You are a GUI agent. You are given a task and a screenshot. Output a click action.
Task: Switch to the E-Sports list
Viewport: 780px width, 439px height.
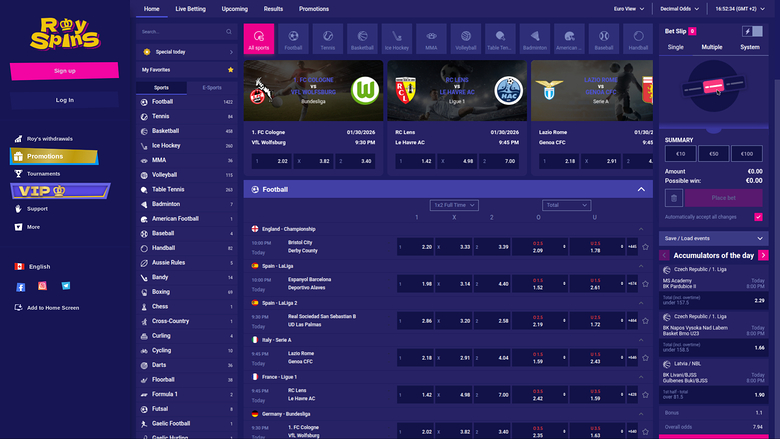pos(211,88)
